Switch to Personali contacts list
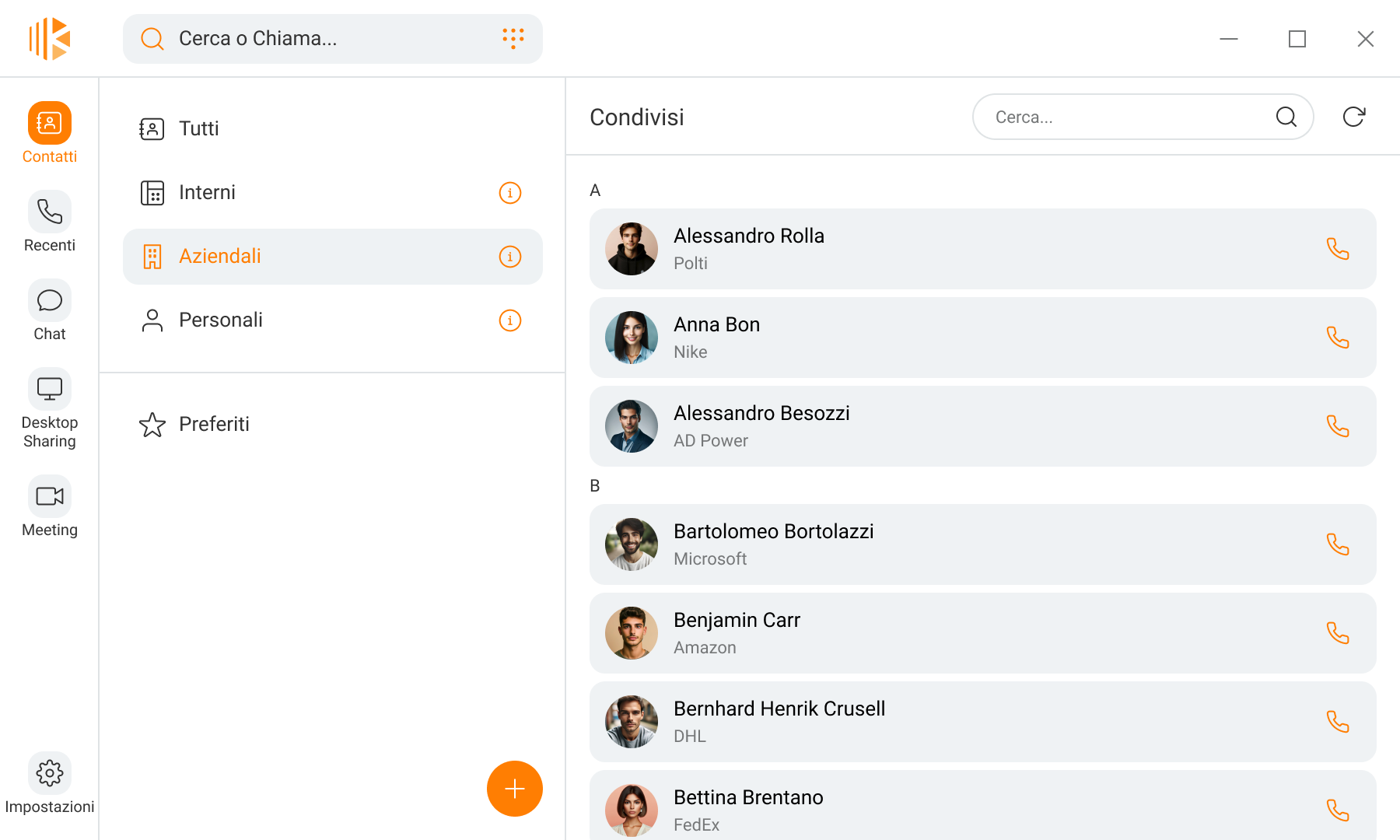Screen dimensions: 1400x840 click(x=221, y=320)
